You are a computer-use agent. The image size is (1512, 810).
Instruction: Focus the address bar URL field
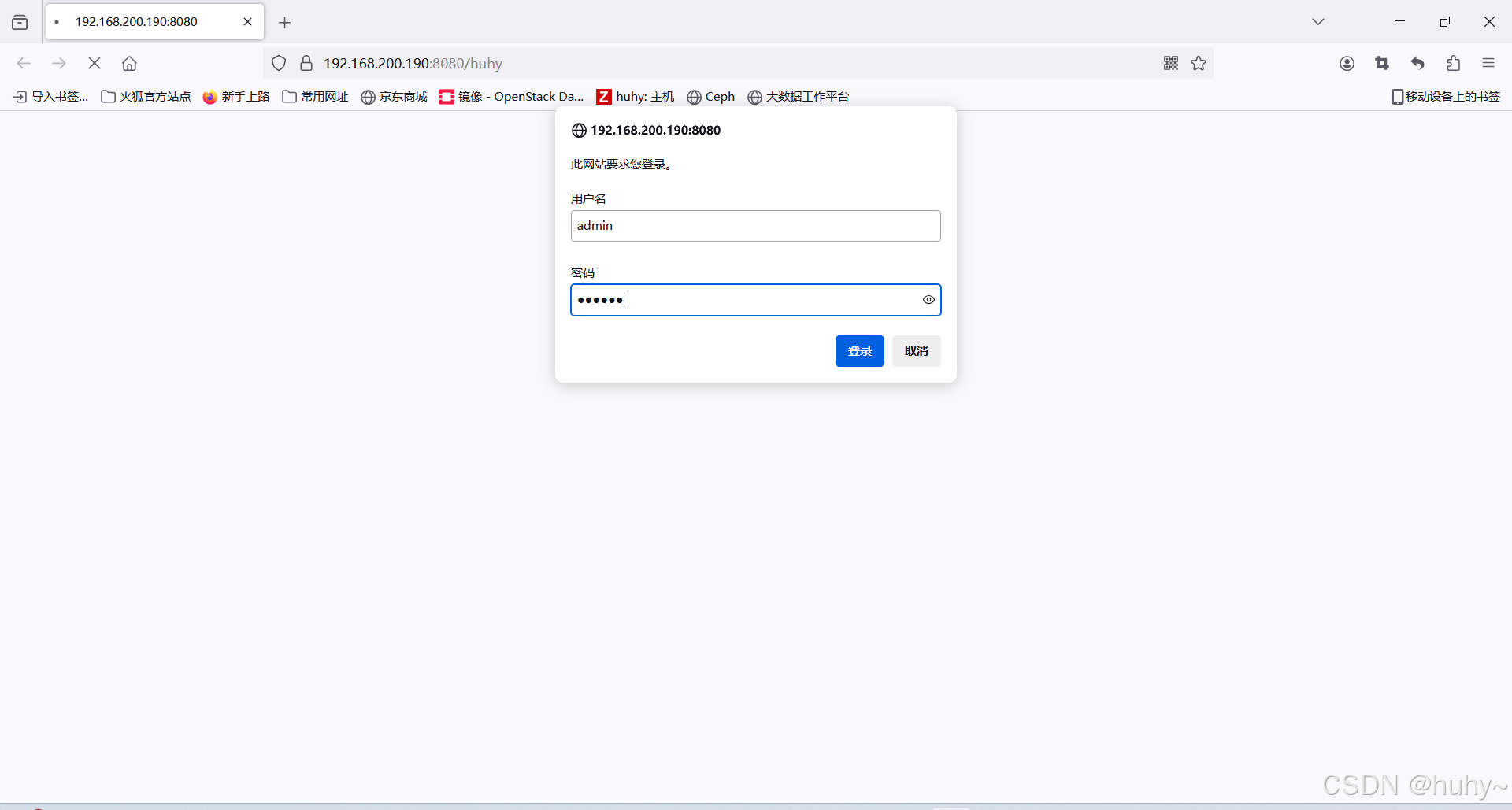tap(738, 63)
